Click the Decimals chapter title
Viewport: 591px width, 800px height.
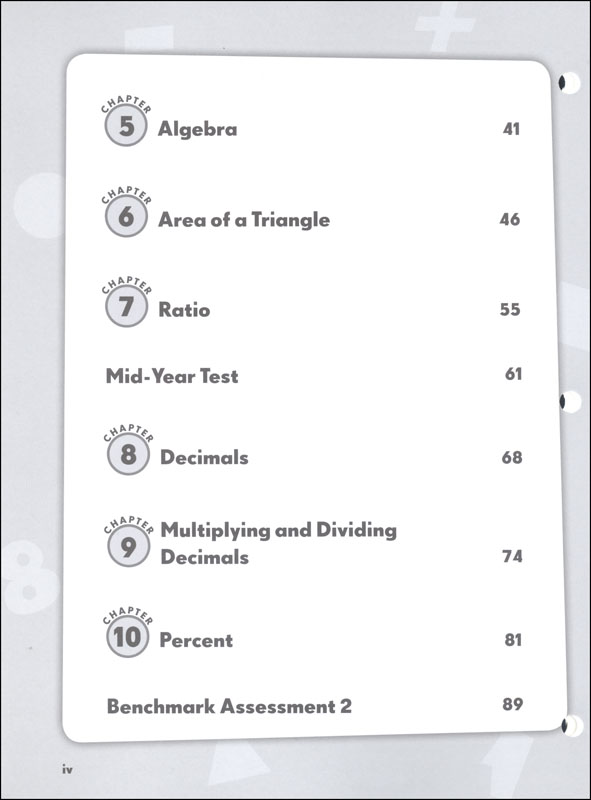point(204,457)
